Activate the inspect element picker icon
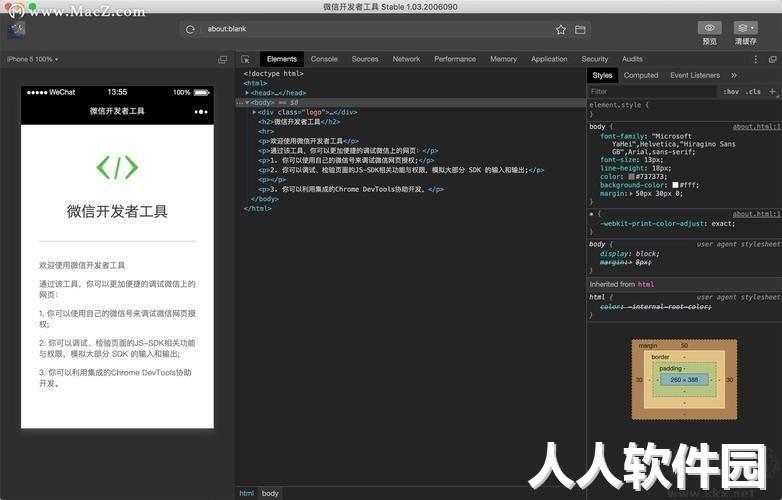 click(245, 59)
